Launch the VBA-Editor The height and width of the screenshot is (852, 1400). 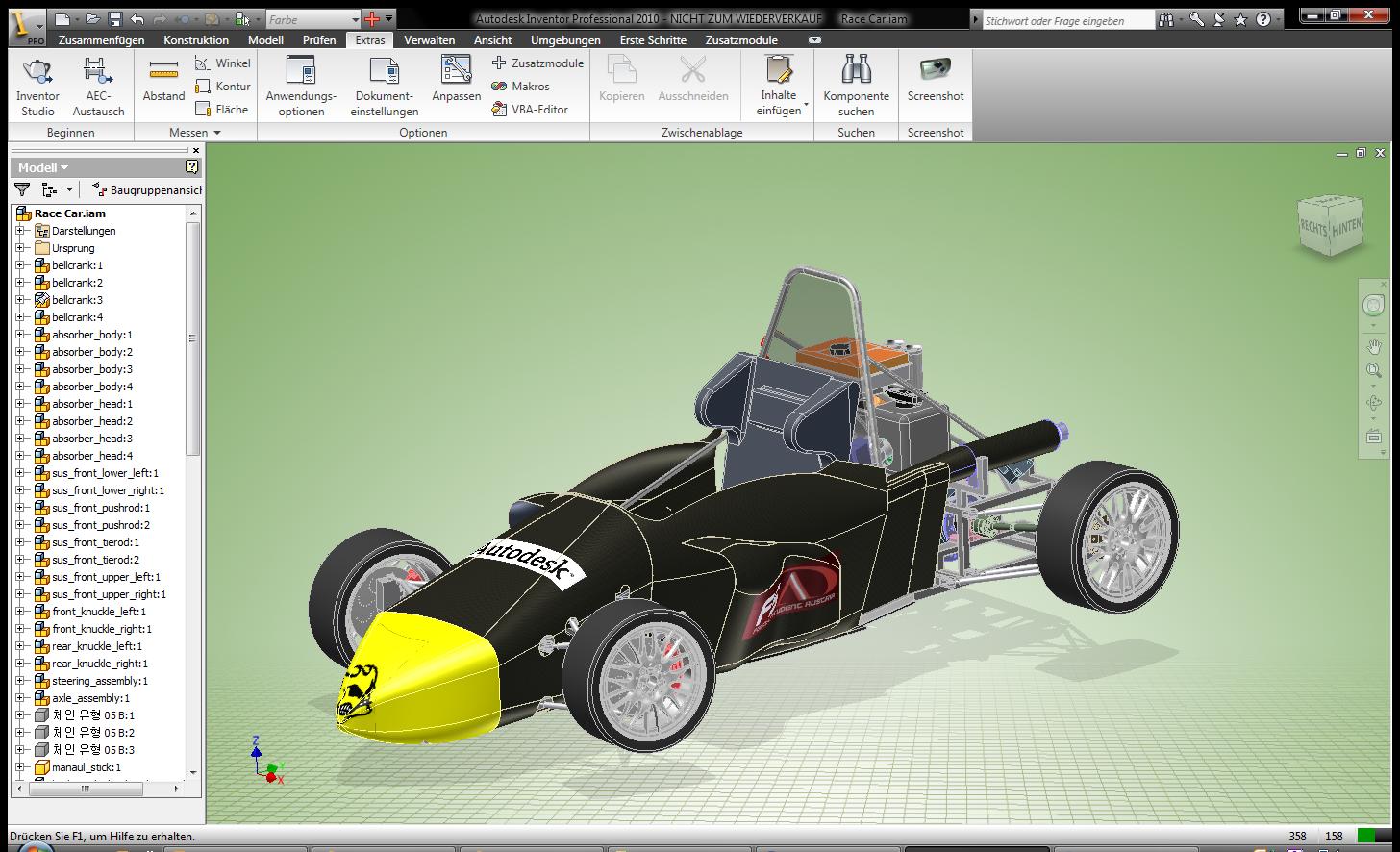(530, 110)
